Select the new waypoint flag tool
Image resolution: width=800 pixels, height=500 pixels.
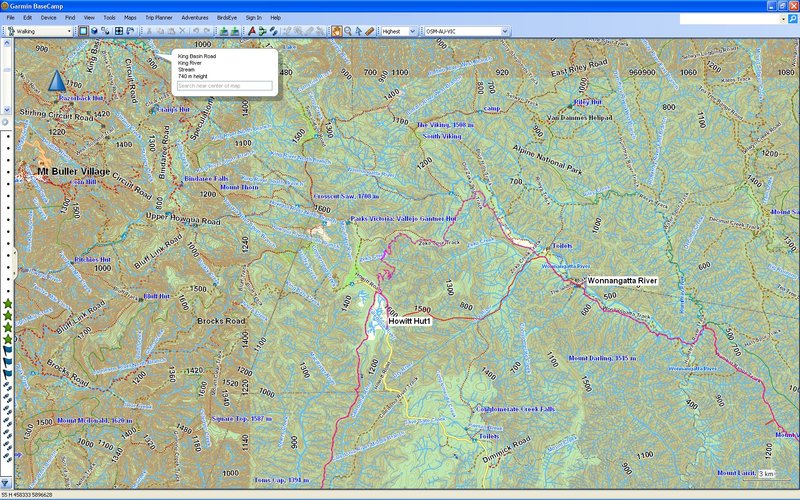click(252, 31)
